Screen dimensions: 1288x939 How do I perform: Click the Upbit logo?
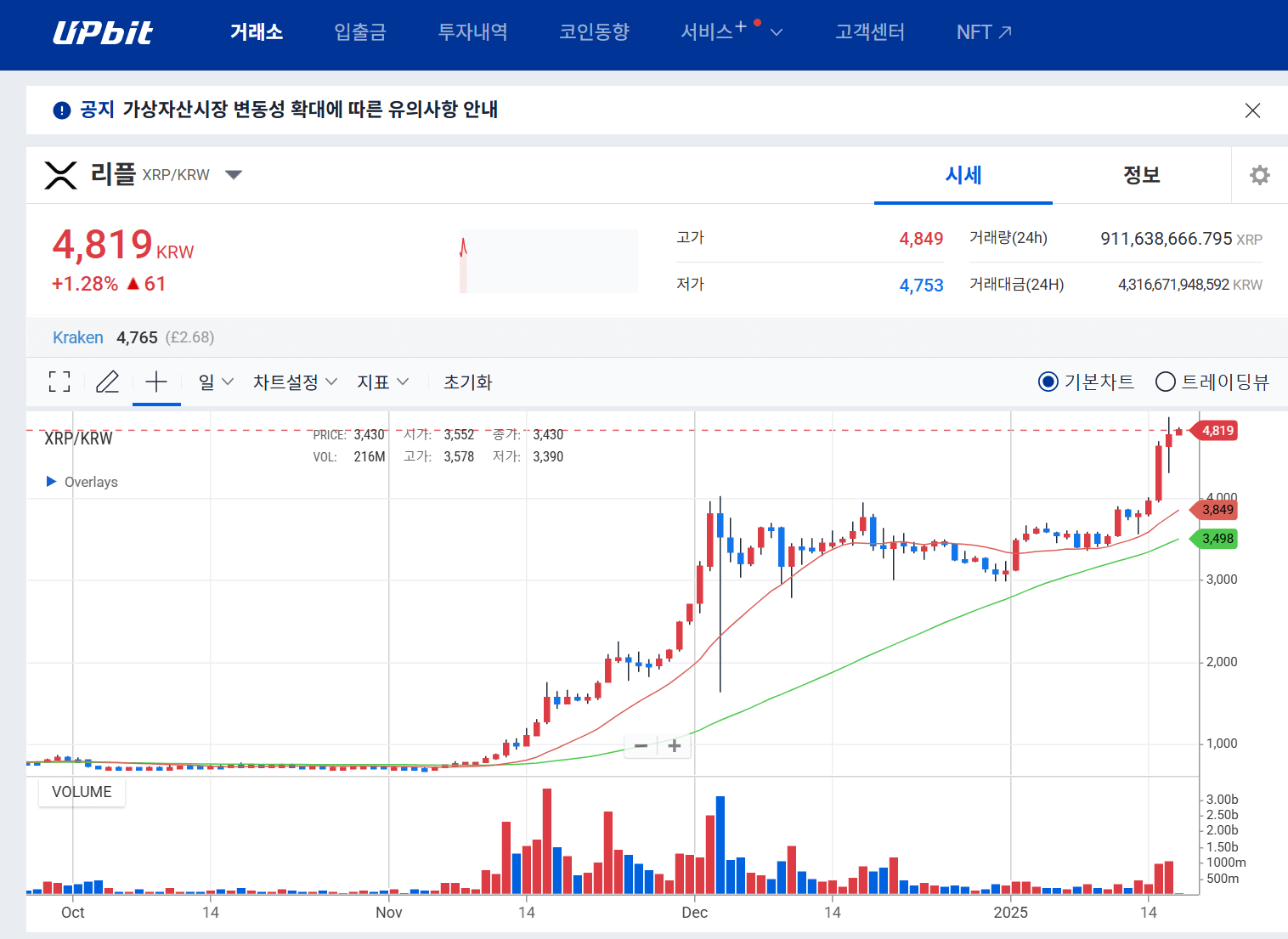[x=103, y=32]
